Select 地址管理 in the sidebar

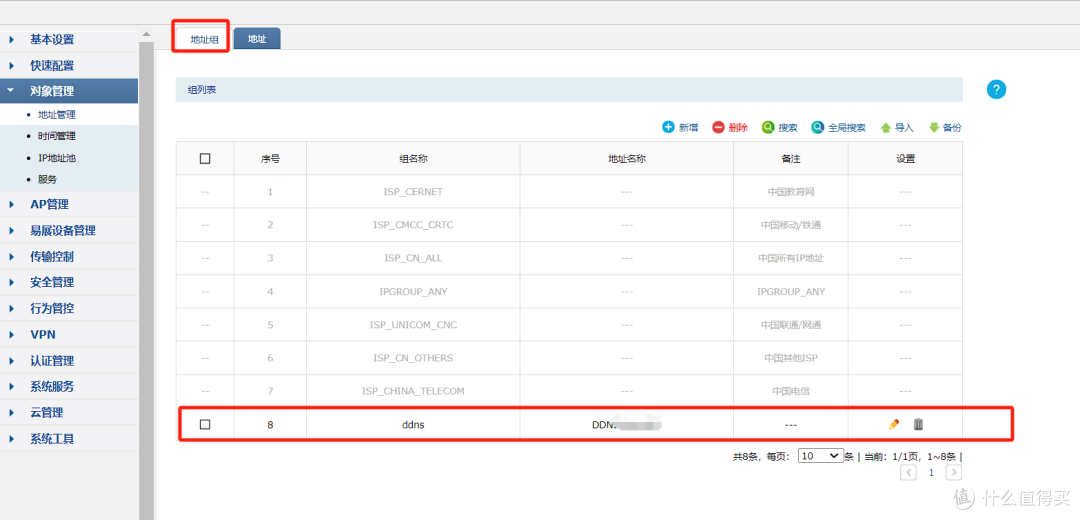click(x=56, y=115)
